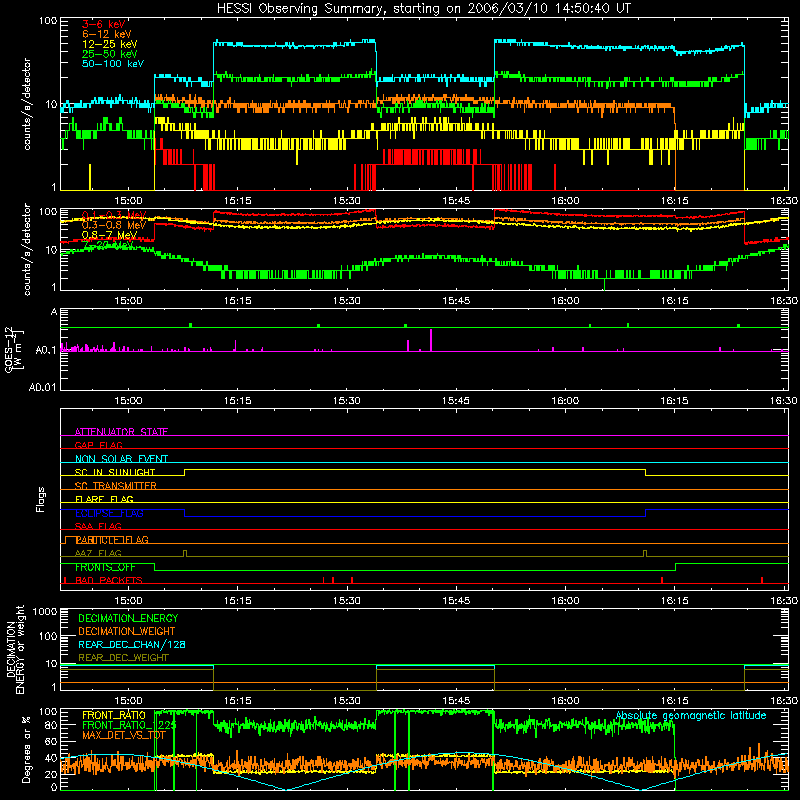Click the MAX_DET_VS_TOT legend label

point(123,735)
